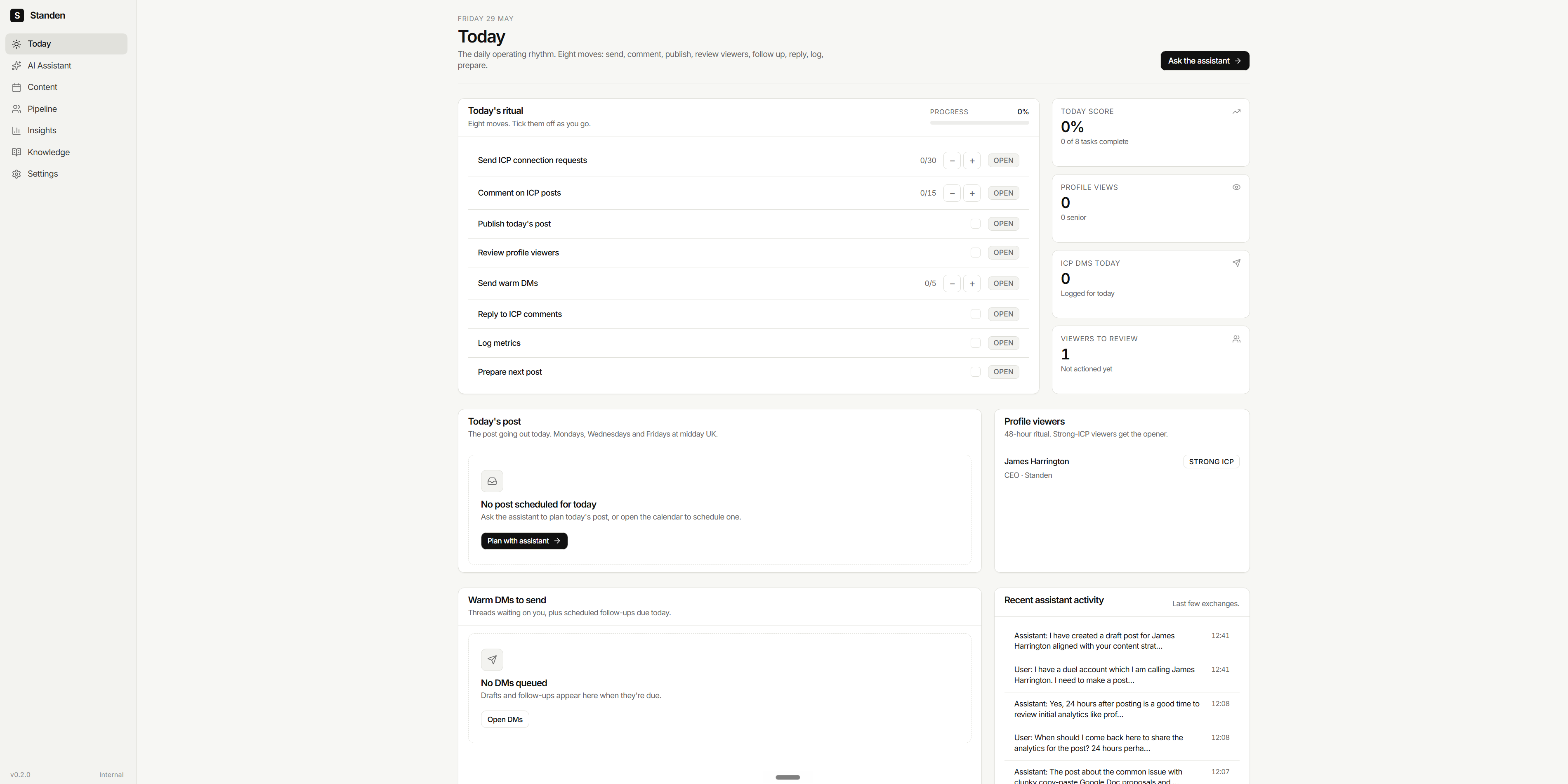
Task: Open 12:08 assistant 24 hours exchange
Action: pos(1121,709)
